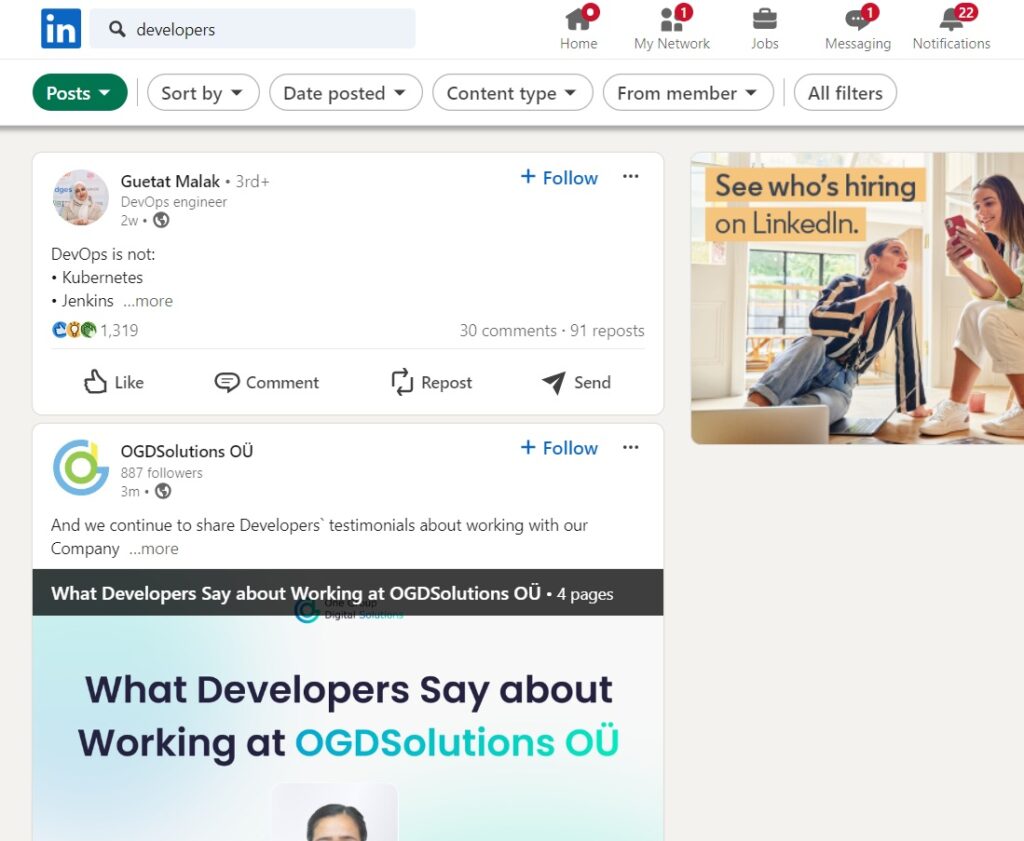Viewport: 1024px width, 841px height.
Task: Go to Jobs briefcase icon
Action: 764,20
